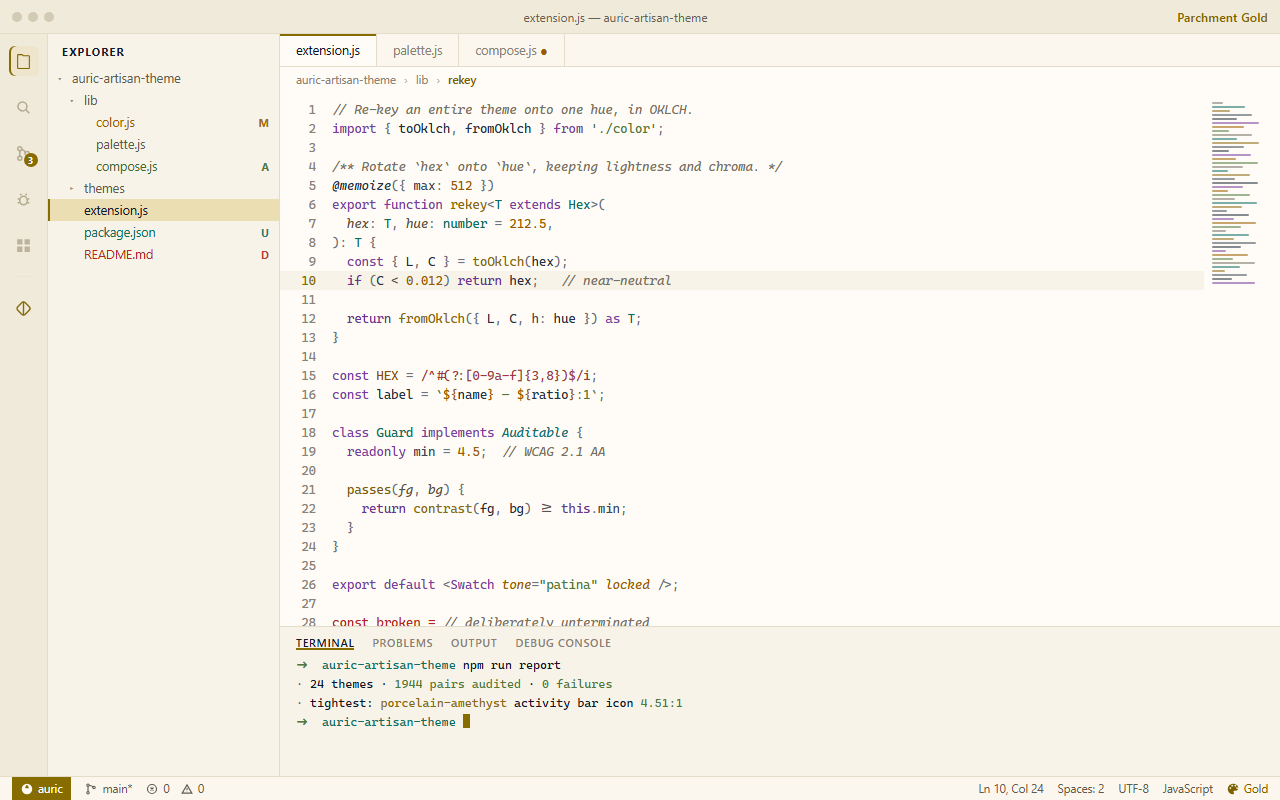The width and height of the screenshot is (1280, 800).
Task: Switch to the palette.js editor tab
Action: coord(418,50)
